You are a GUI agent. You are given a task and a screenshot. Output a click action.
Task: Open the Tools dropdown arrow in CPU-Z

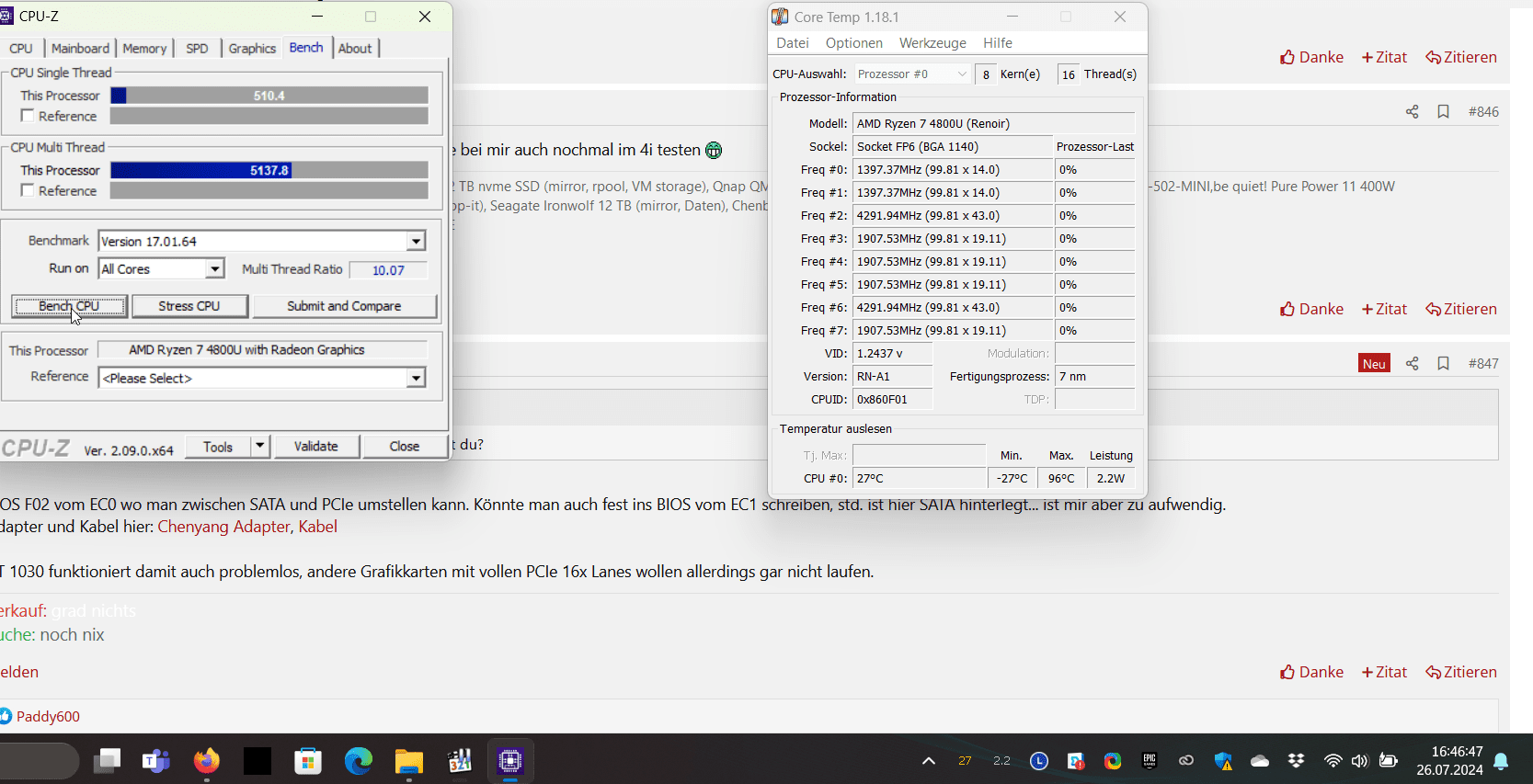[x=259, y=446]
